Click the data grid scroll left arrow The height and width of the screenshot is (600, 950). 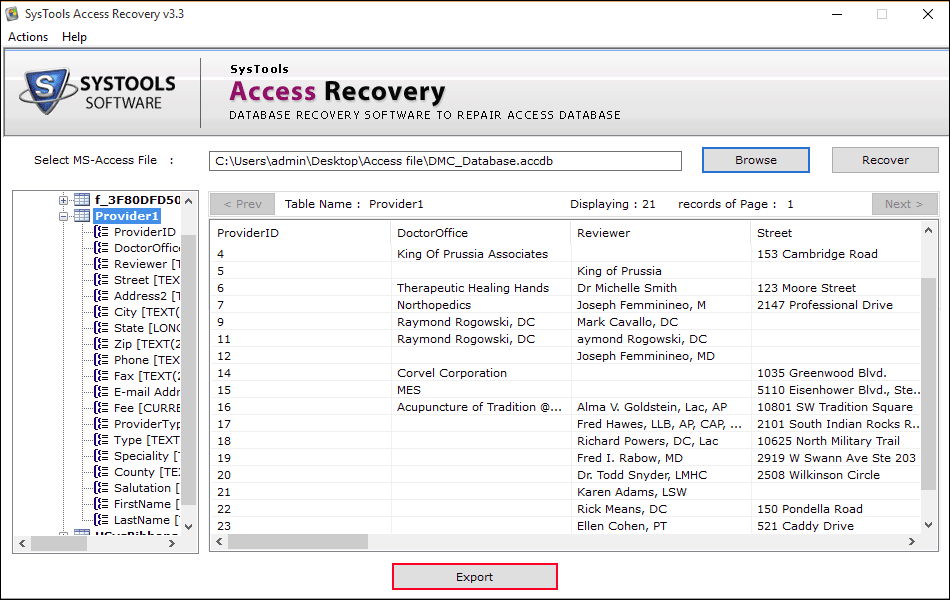coord(219,541)
